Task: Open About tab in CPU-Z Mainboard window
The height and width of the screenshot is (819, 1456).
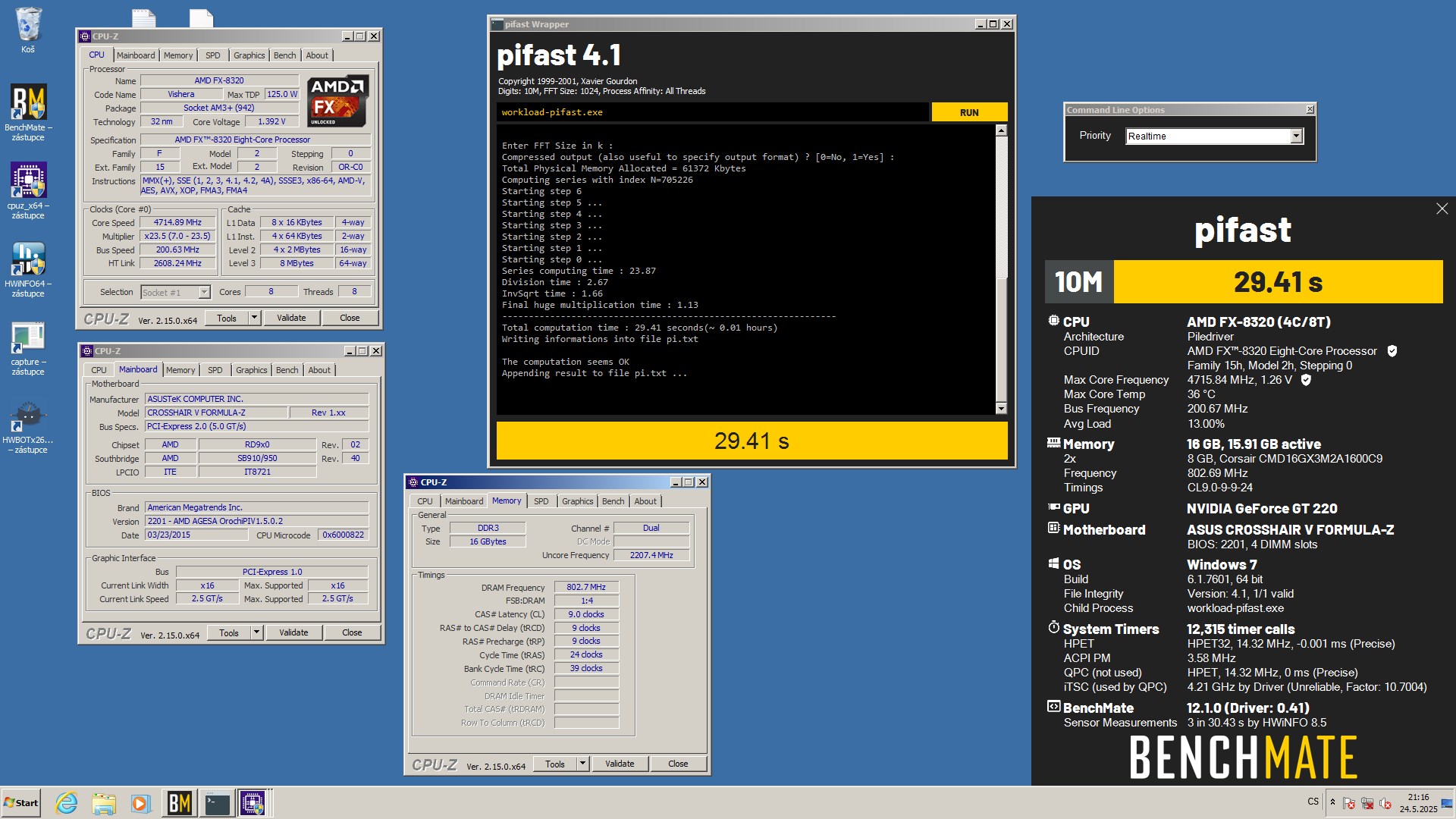Action: (x=319, y=370)
